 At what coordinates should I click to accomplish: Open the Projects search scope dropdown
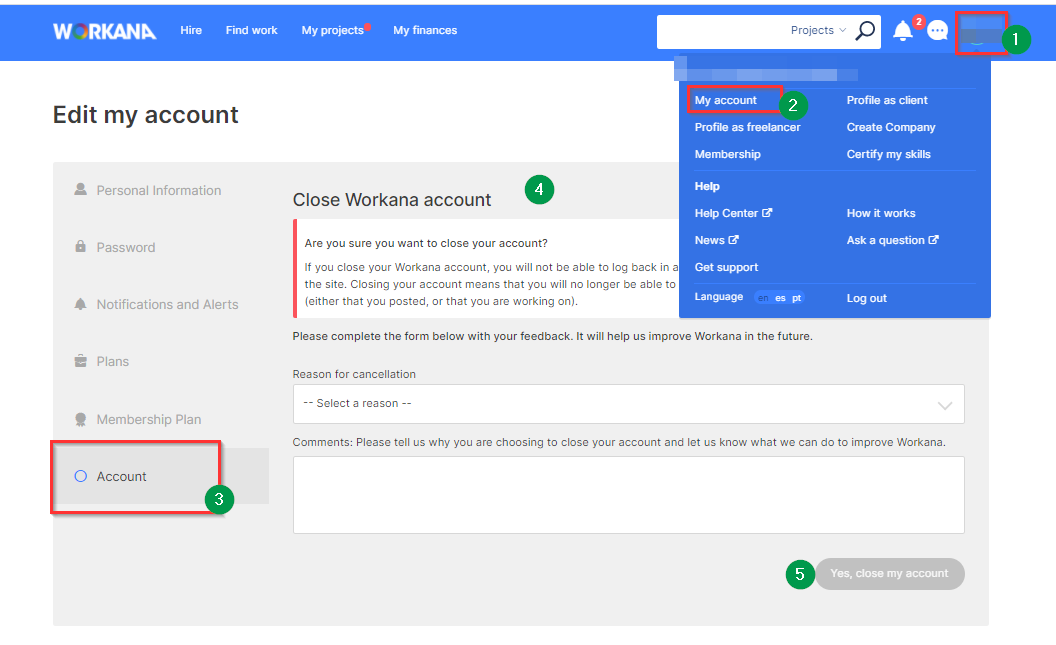(x=818, y=30)
